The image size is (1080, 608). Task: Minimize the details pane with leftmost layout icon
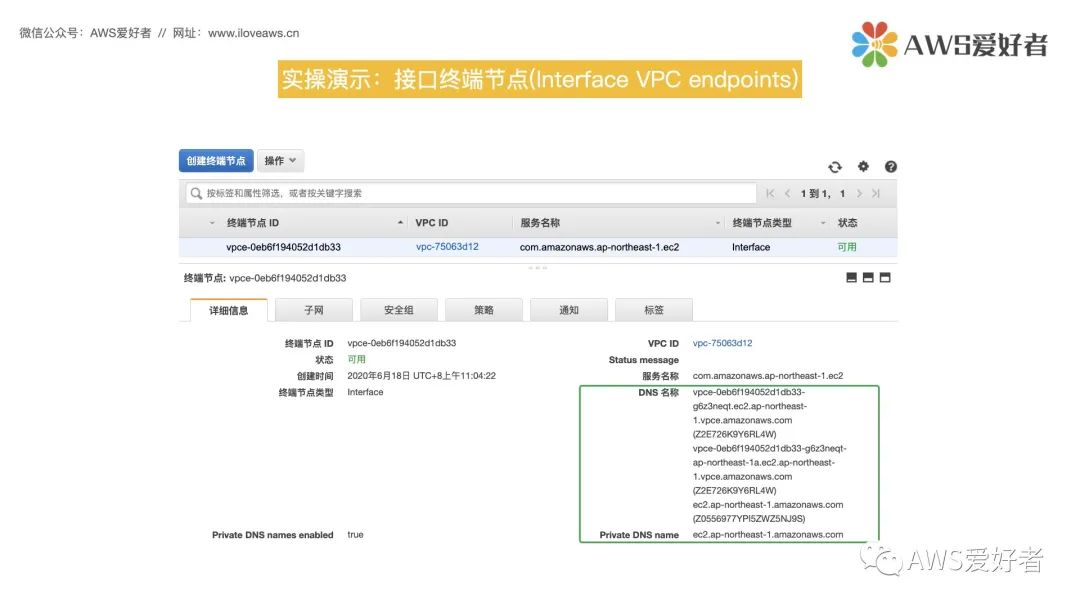[x=851, y=277]
